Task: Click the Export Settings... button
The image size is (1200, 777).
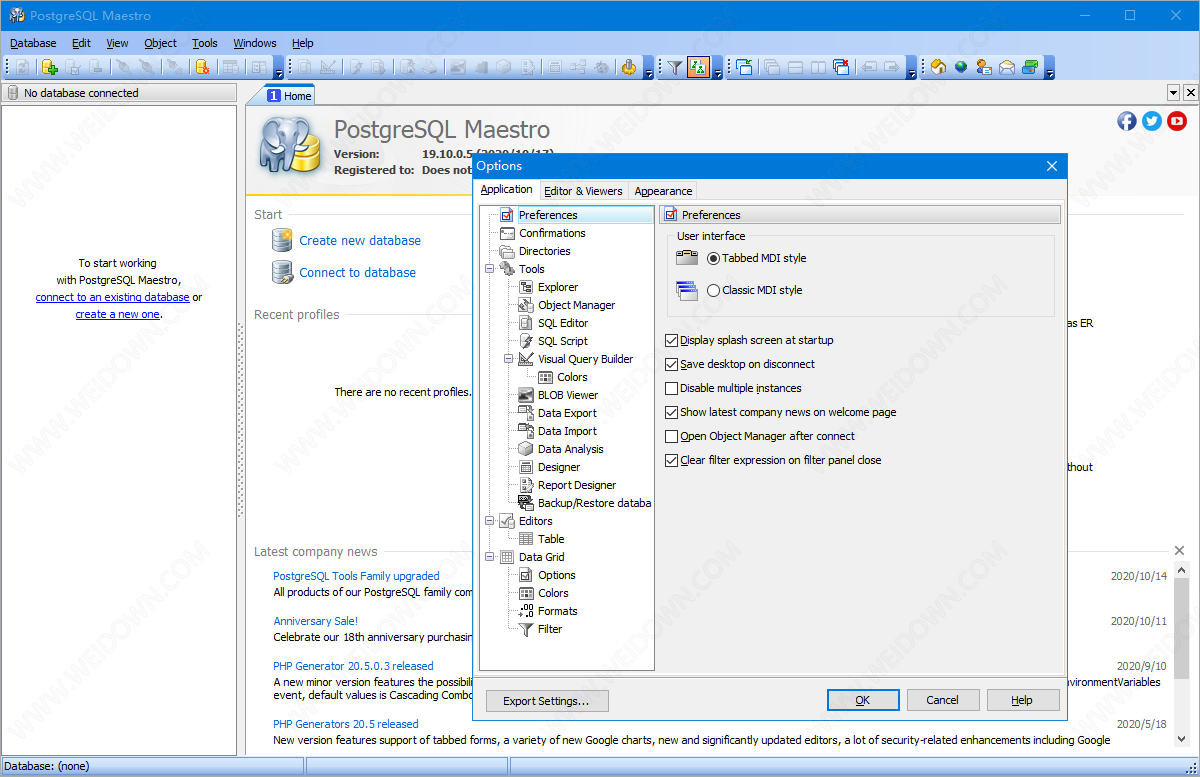Action: click(x=546, y=701)
